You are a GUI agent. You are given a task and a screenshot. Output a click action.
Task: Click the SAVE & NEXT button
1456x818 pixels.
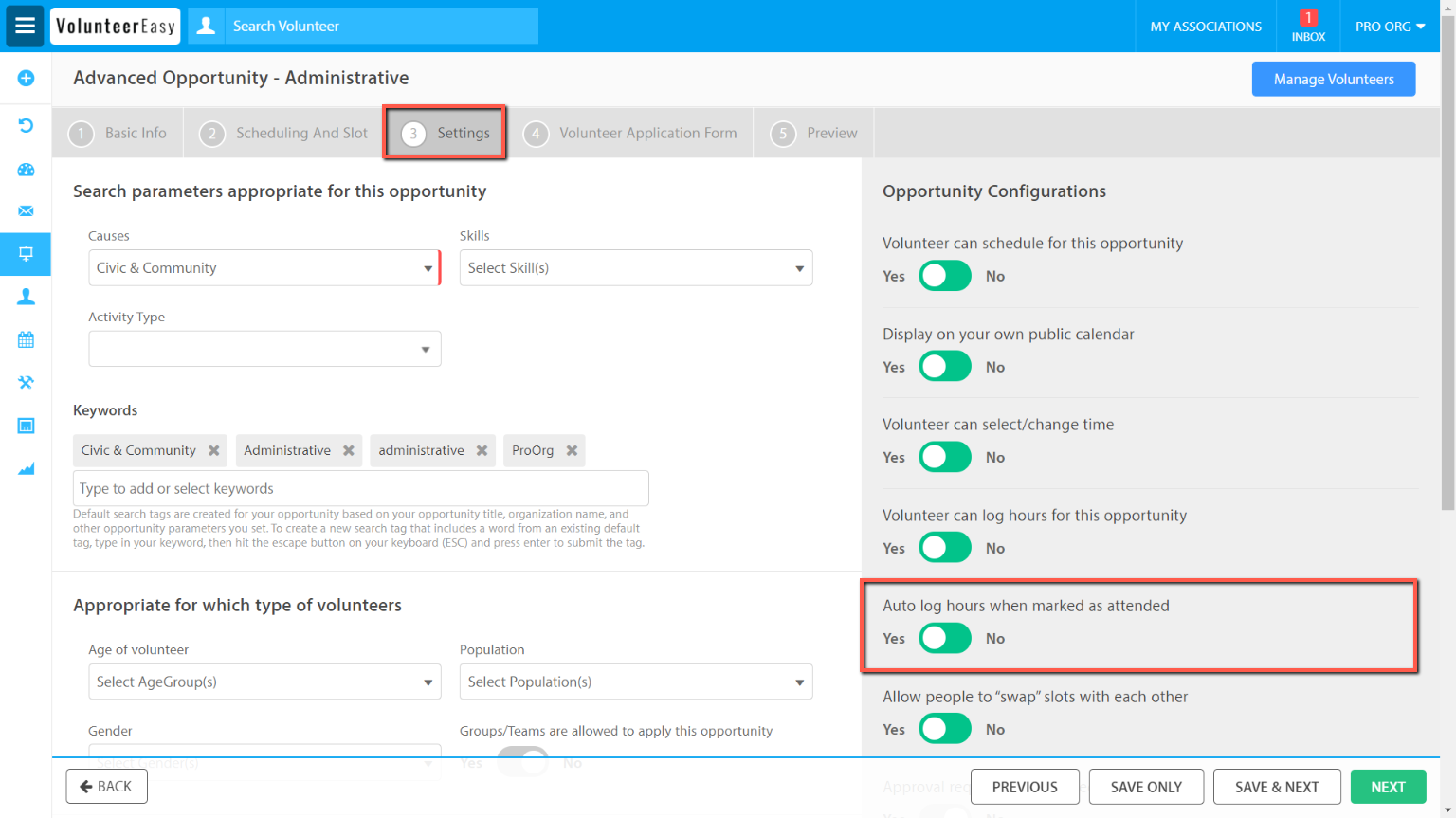pos(1277,787)
